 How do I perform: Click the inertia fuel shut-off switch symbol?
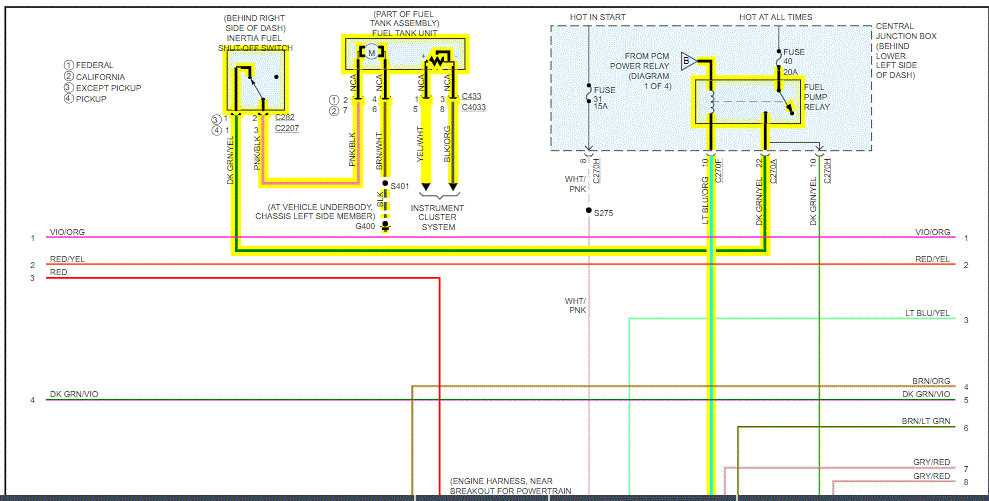(255, 80)
